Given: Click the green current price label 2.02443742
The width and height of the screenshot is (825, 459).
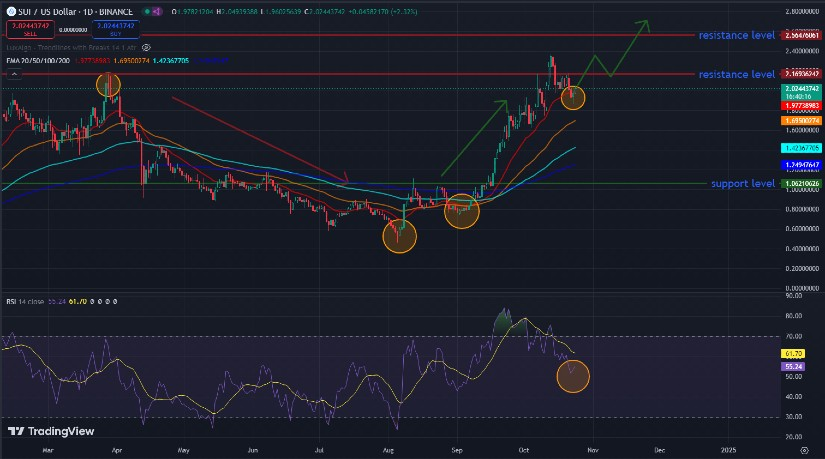Looking at the screenshot, I should coord(801,92).
